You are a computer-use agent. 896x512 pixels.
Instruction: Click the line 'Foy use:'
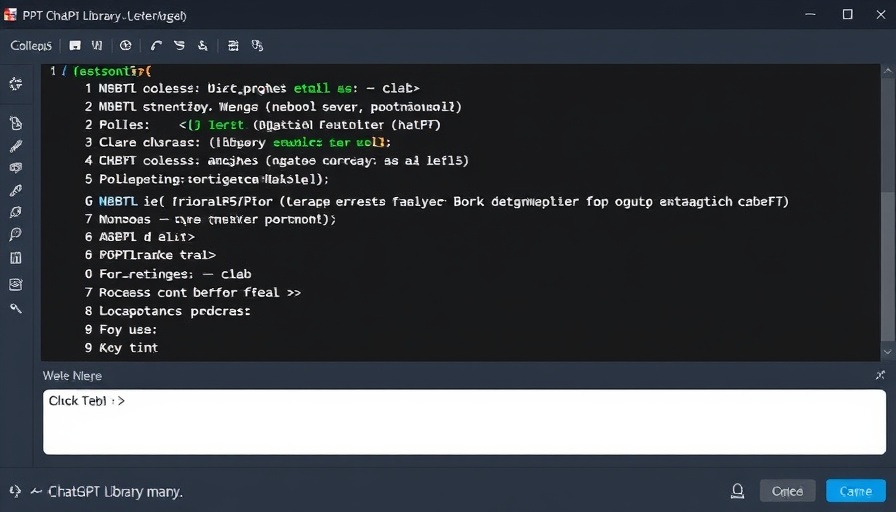pos(121,330)
